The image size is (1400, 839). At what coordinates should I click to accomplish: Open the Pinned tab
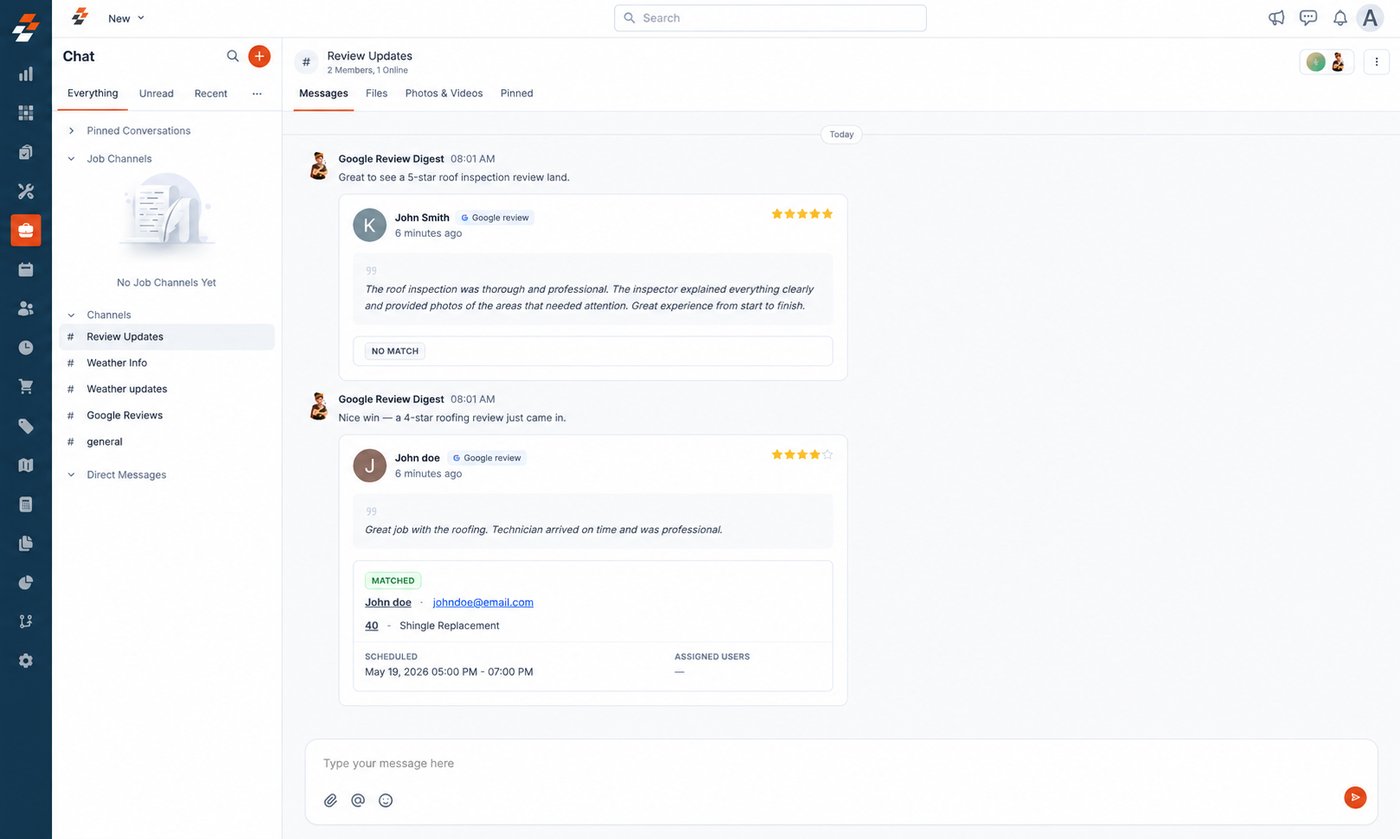pyautogui.click(x=517, y=93)
